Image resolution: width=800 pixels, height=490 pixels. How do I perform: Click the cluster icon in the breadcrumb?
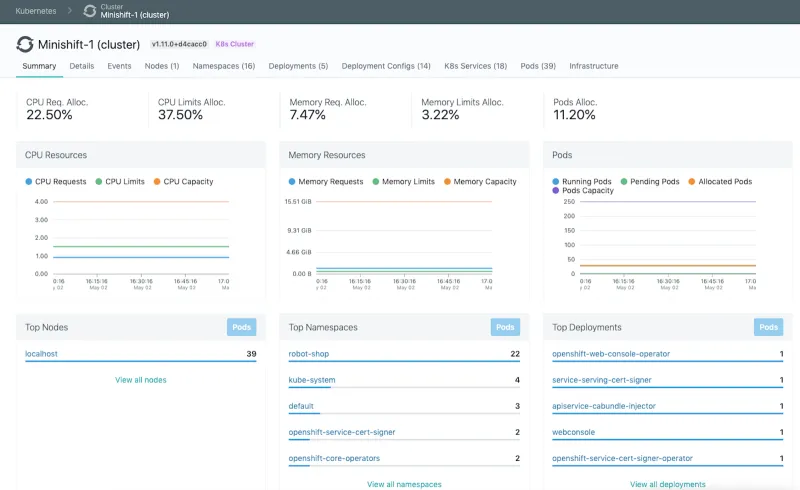click(90, 11)
